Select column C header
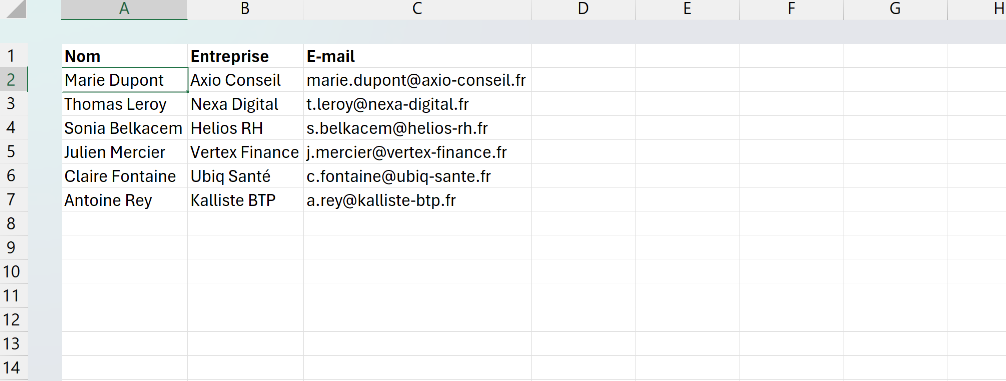This screenshot has height=381, width=1006. pyautogui.click(x=417, y=9)
